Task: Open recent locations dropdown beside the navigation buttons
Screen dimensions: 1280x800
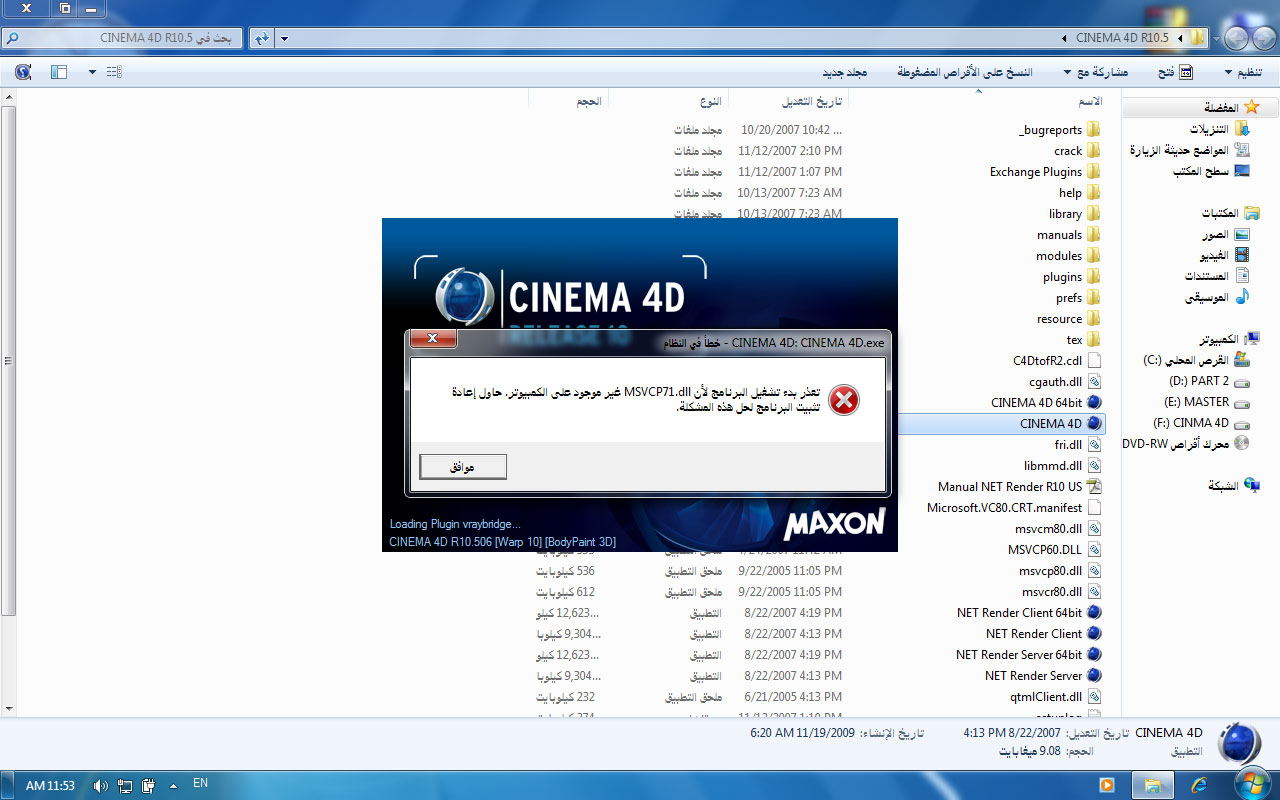Action: point(1216,38)
